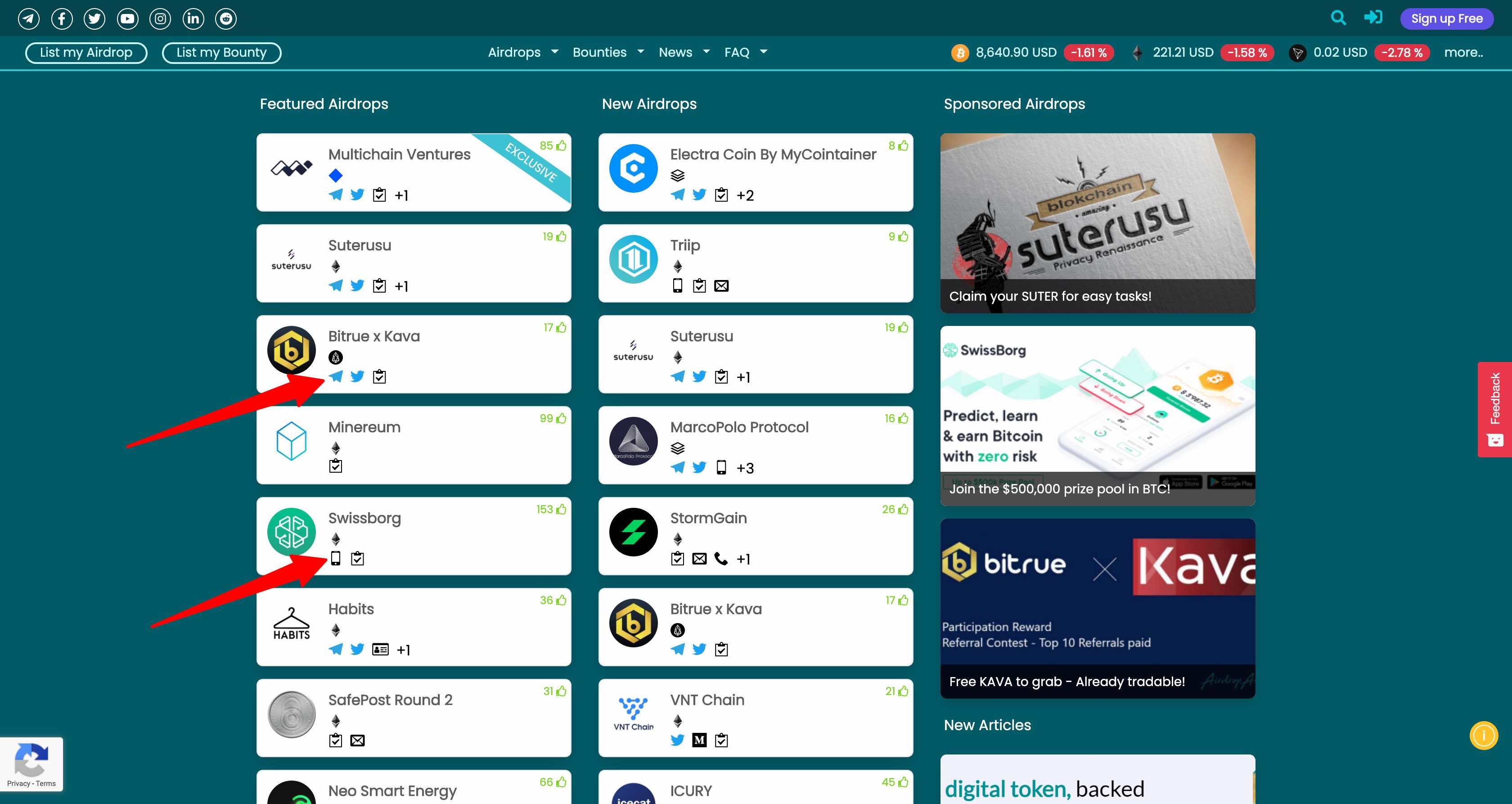Click the Sign up Free button
Screen dimensions: 1512x804
pos(1446,19)
